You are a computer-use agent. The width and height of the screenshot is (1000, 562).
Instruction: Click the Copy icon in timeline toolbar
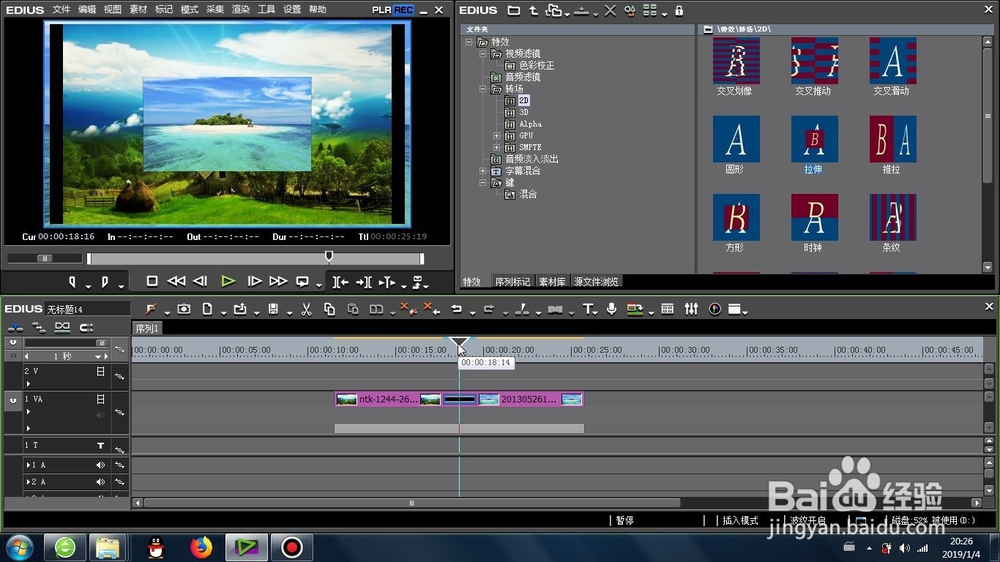click(x=329, y=309)
